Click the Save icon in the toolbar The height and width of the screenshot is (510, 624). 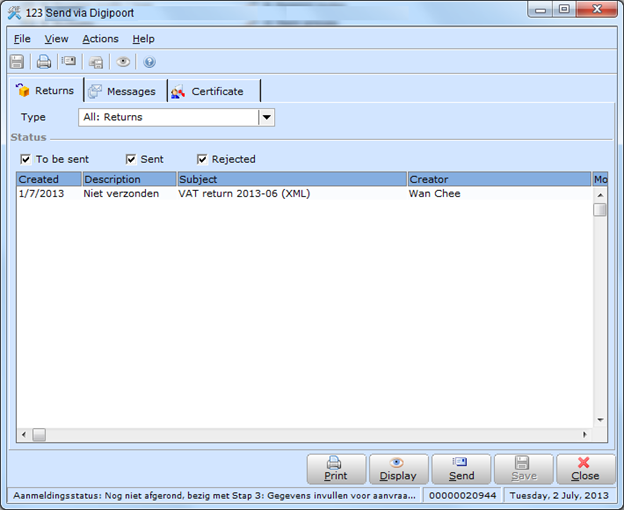17,62
